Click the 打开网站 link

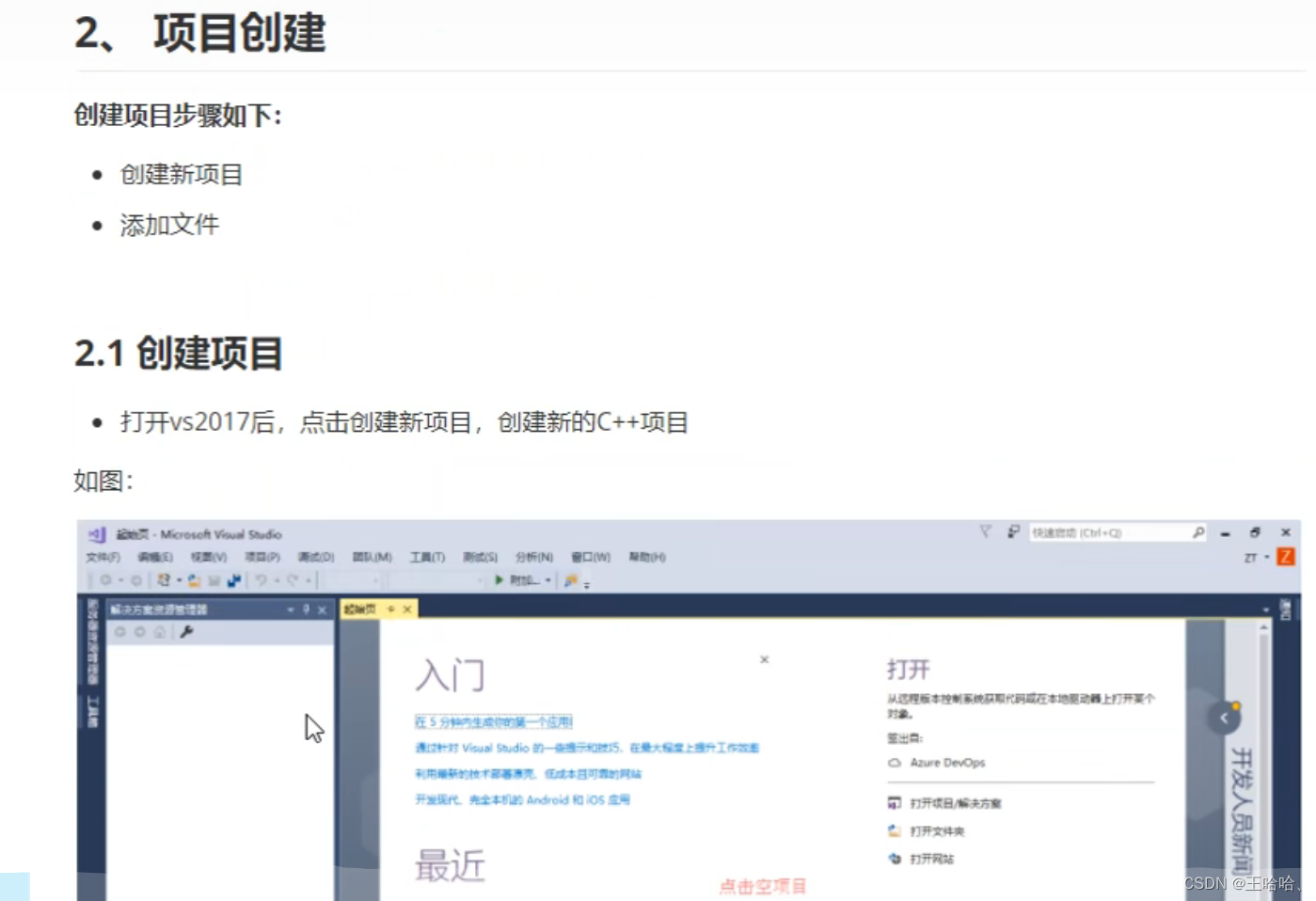coord(931,859)
